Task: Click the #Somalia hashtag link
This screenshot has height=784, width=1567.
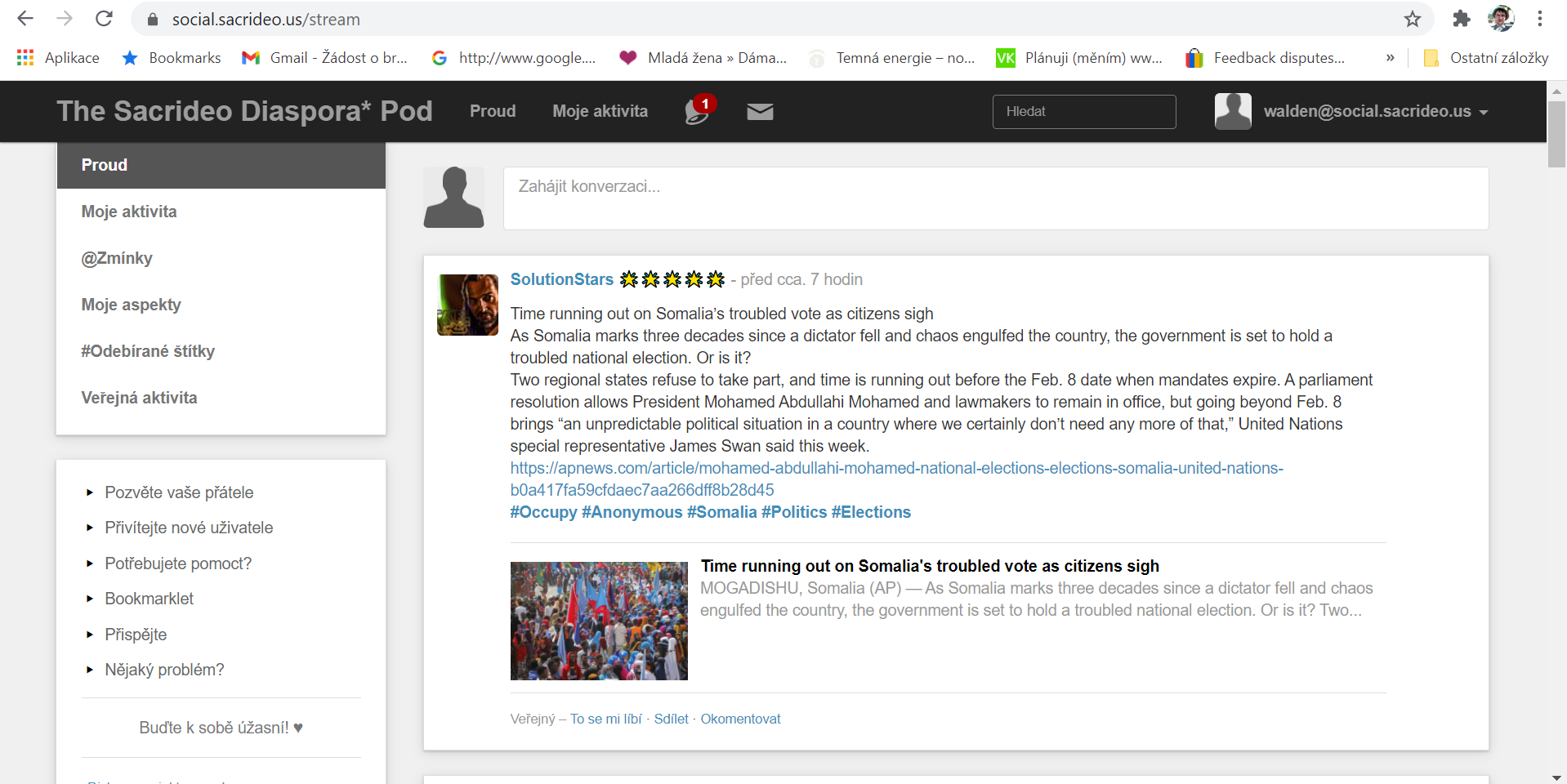Action: (721, 512)
